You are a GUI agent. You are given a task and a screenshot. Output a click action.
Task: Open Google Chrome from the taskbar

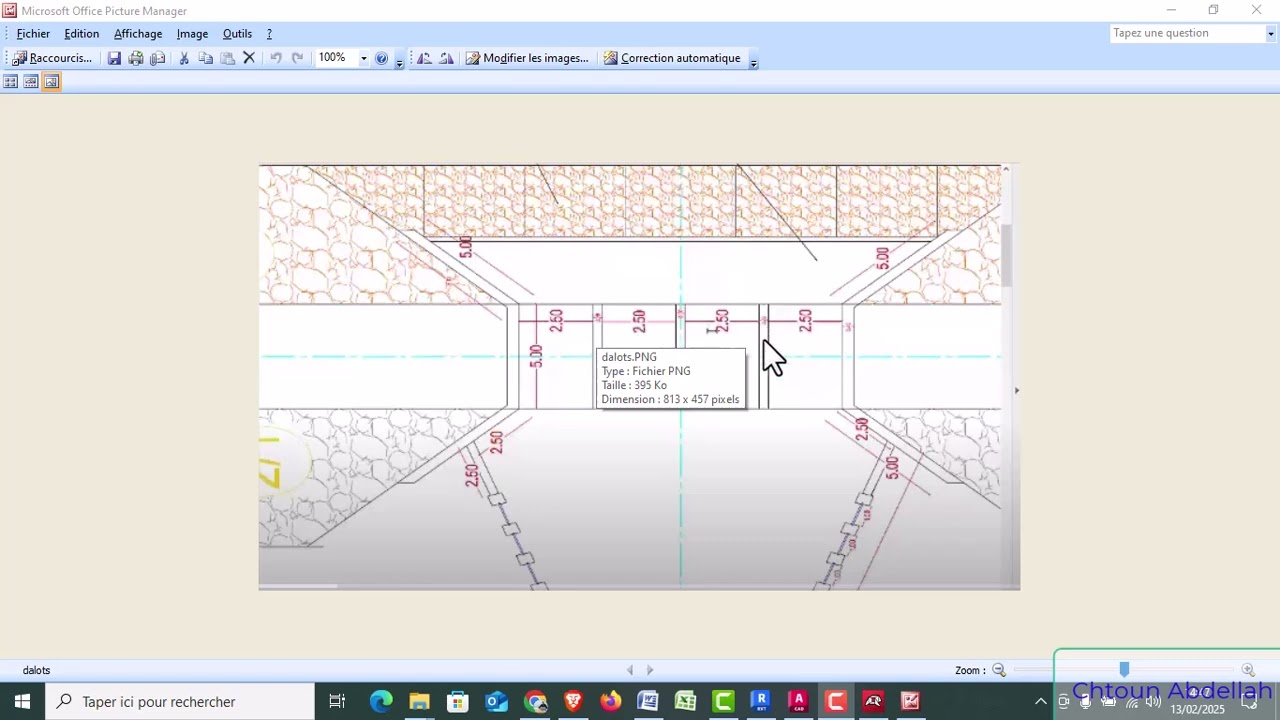coord(535,702)
